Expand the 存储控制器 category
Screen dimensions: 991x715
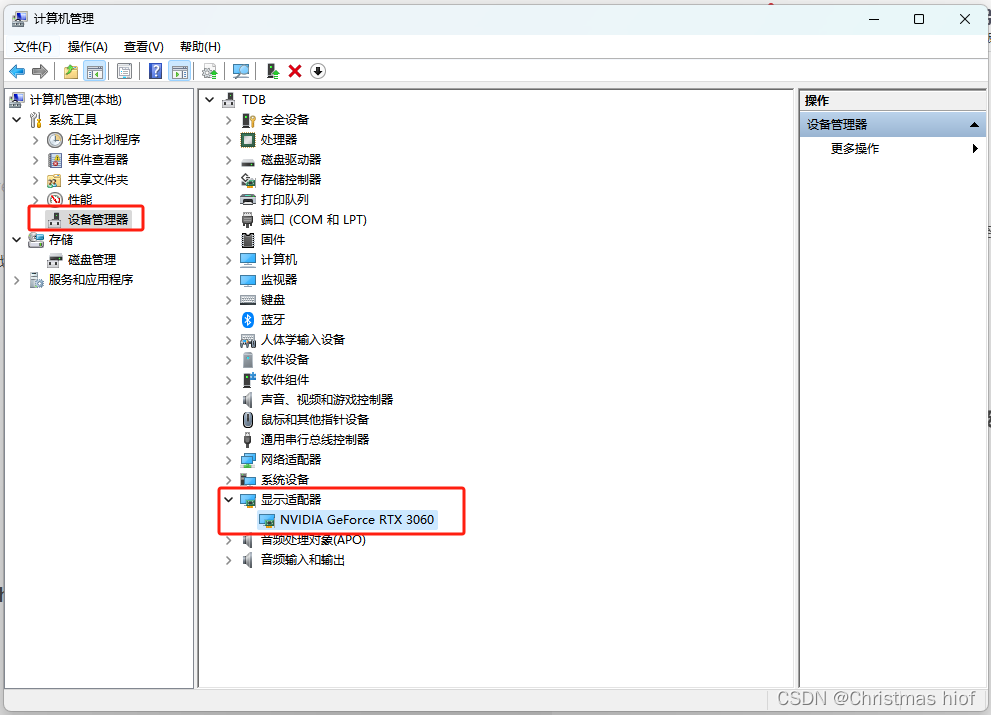pos(229,180)
